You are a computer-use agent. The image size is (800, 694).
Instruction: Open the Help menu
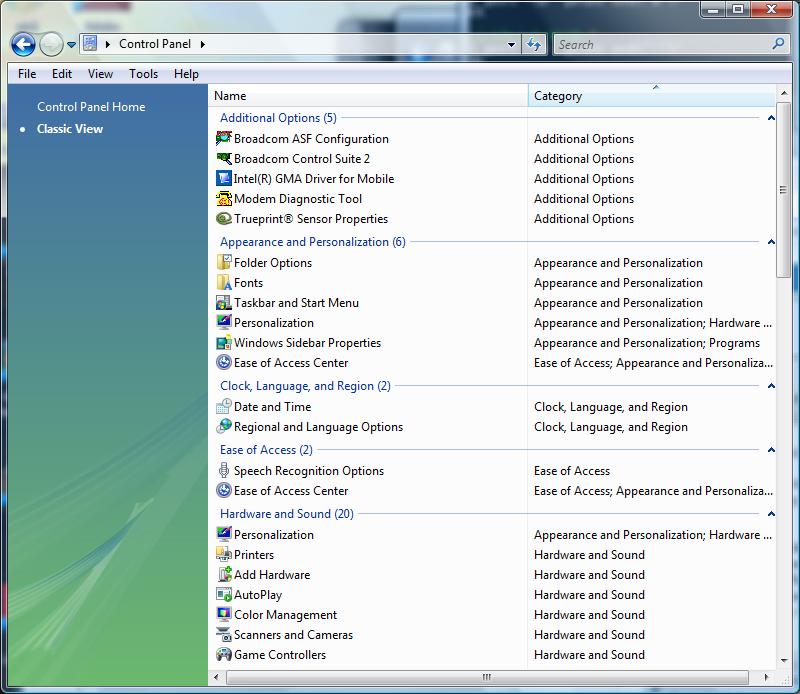(x=186, y=74)
